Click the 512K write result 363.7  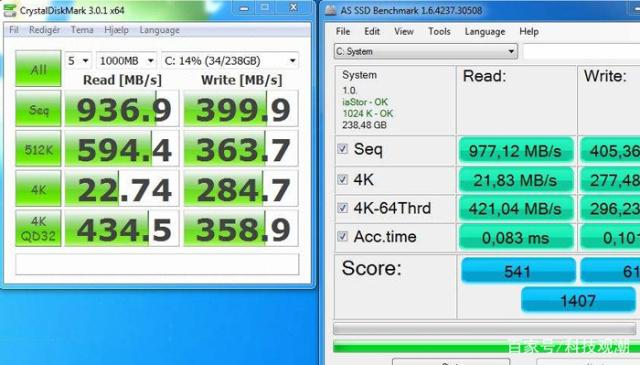pyautogui.click(x=241, y=149)
